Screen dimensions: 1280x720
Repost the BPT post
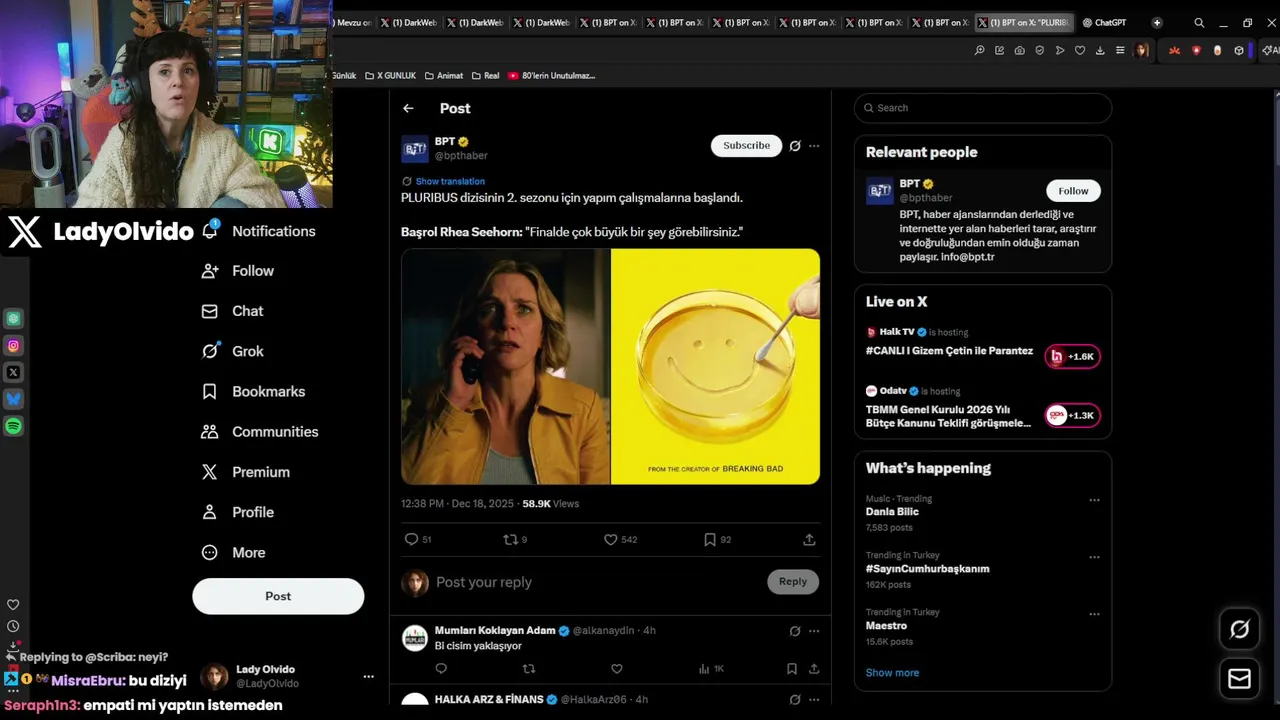[510, 539]
